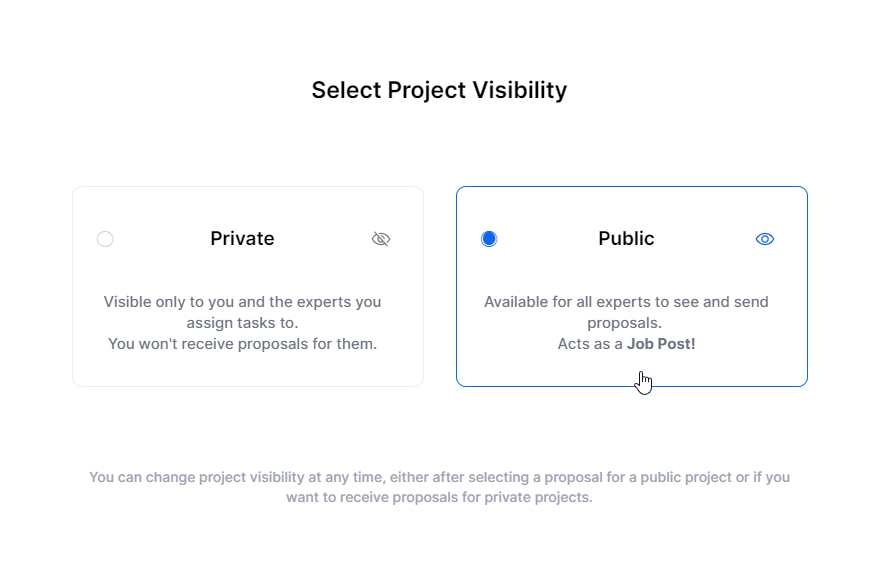This screenshot has width=879, height=566.
Task: Select the Public radio button
Action: (x=489, y=239)
